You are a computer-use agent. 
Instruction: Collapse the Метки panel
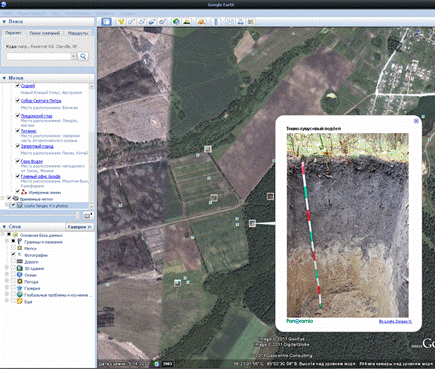(4, 78)
